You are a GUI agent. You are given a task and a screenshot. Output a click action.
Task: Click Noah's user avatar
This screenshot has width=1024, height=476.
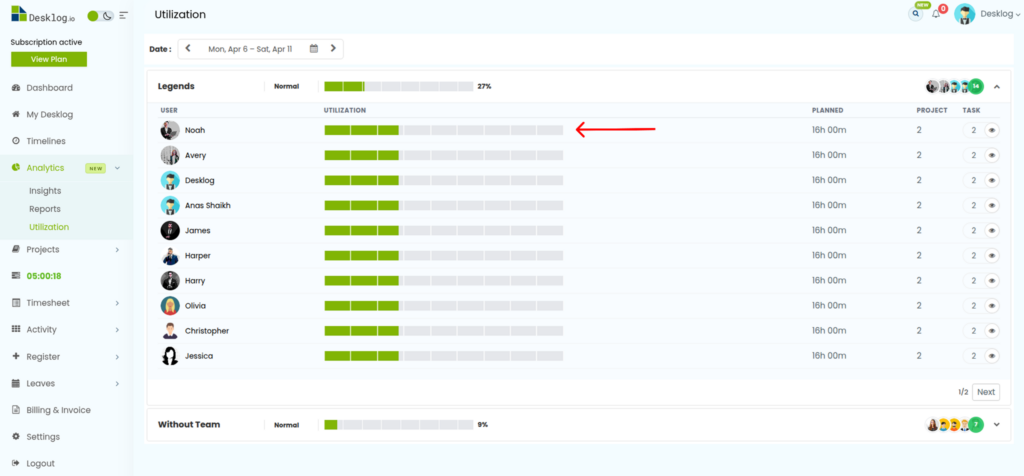pyautogui.click(x=170, y=130)
